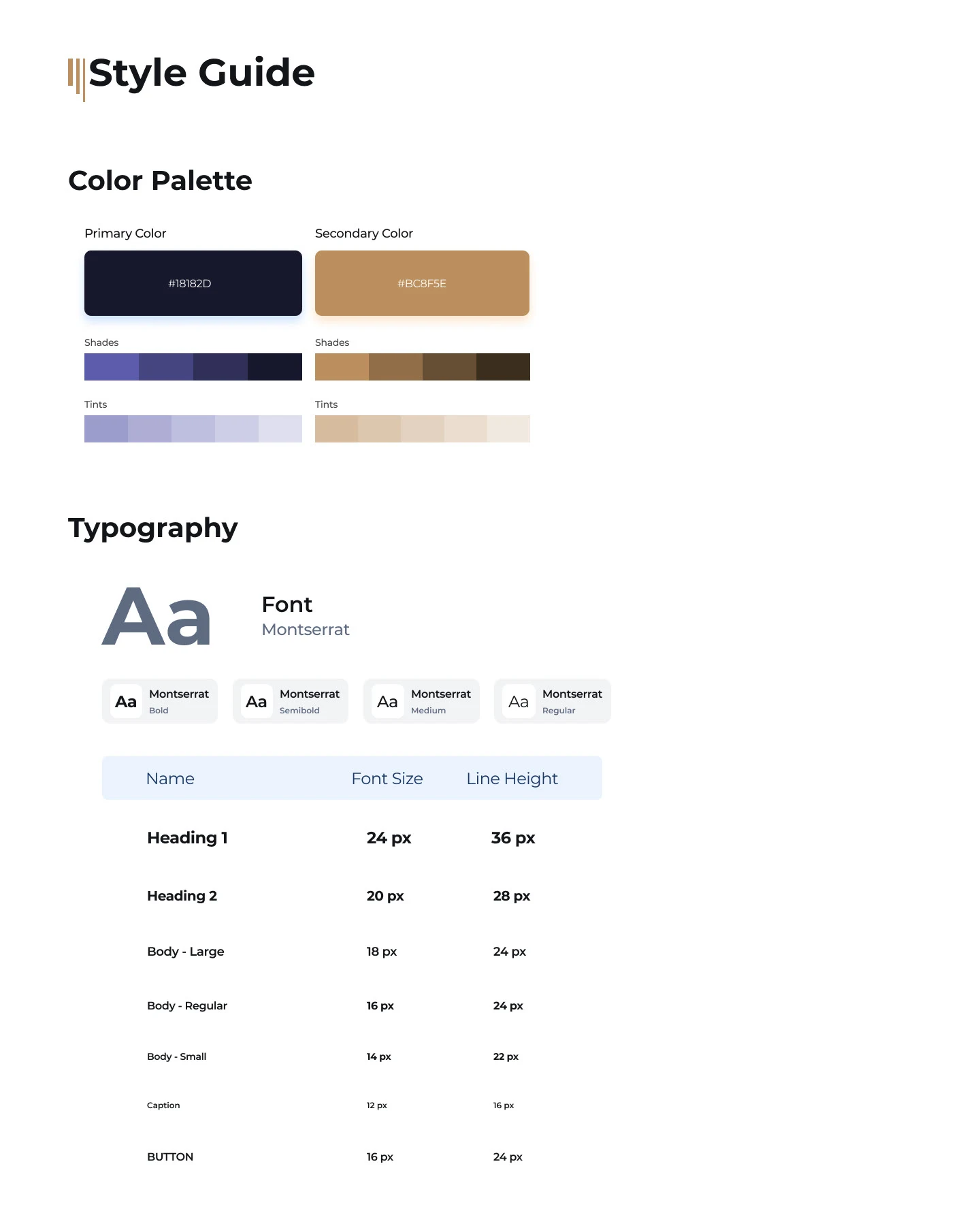Click the BUTTON style row label
Viewport: 980px width, 1213px height.
tap(170, 1157)
